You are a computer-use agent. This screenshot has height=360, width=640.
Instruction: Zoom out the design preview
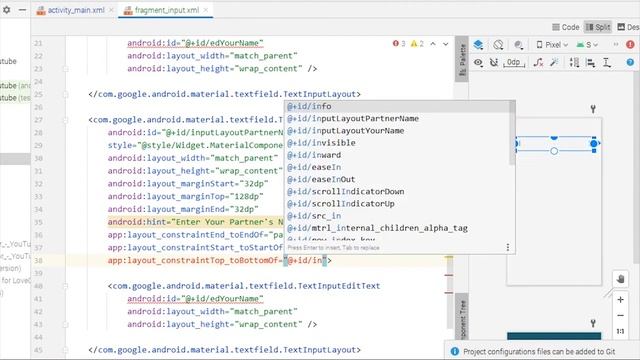[620, 316]
